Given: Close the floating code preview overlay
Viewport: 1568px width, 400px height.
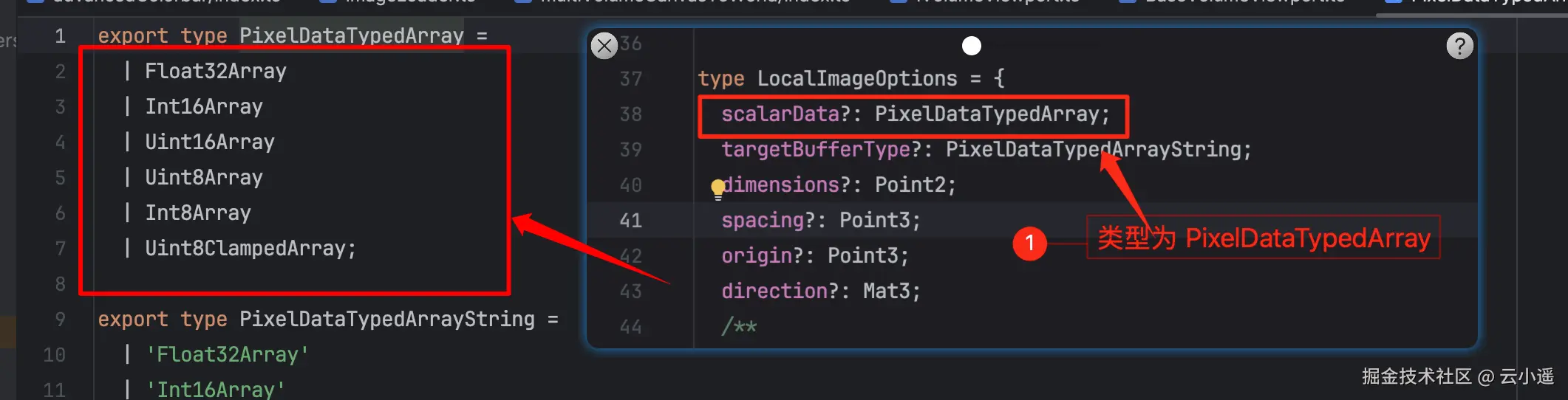Looking at the screenshot, I should point(604,46).
